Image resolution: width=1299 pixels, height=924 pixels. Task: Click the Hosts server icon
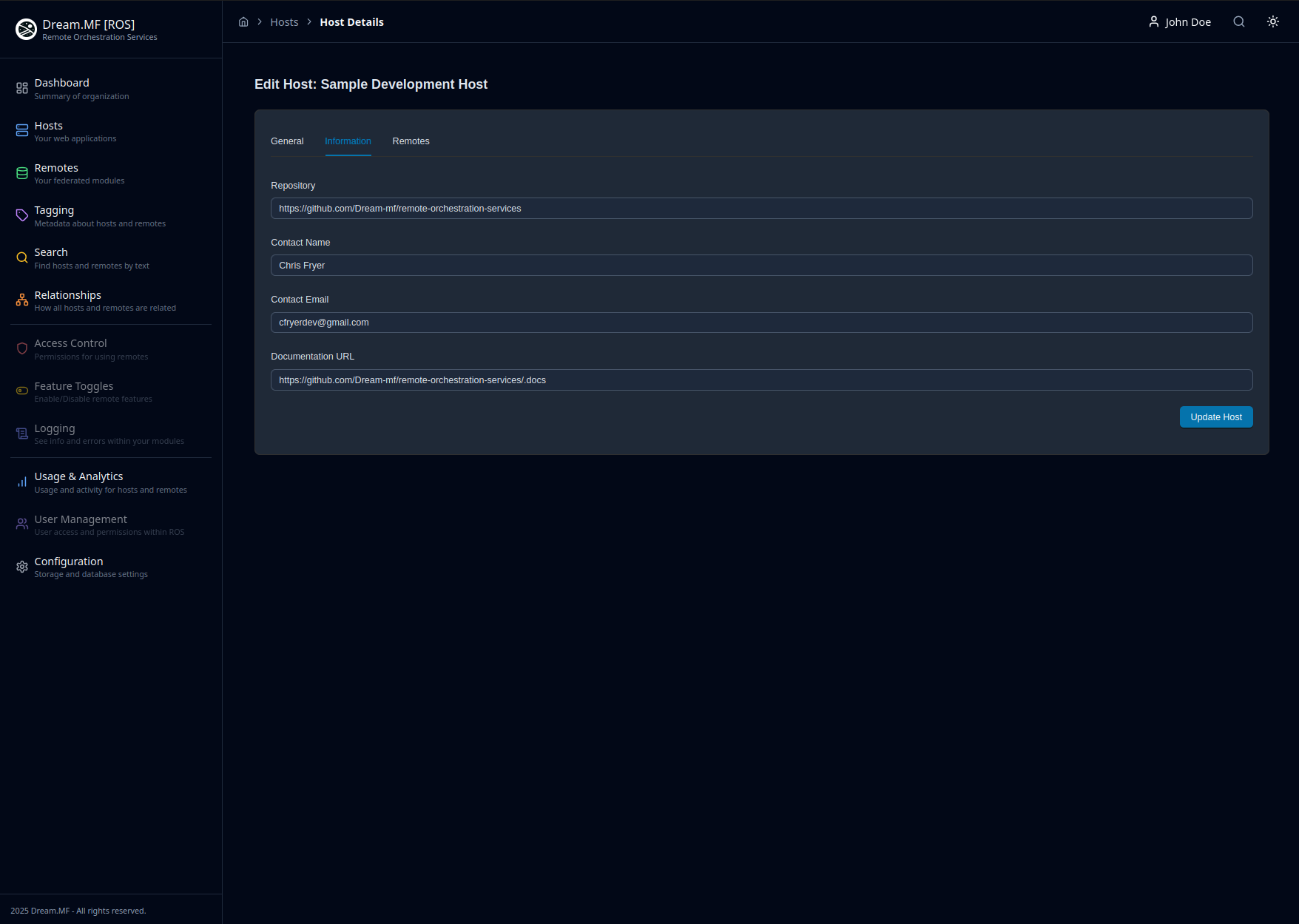22,131
